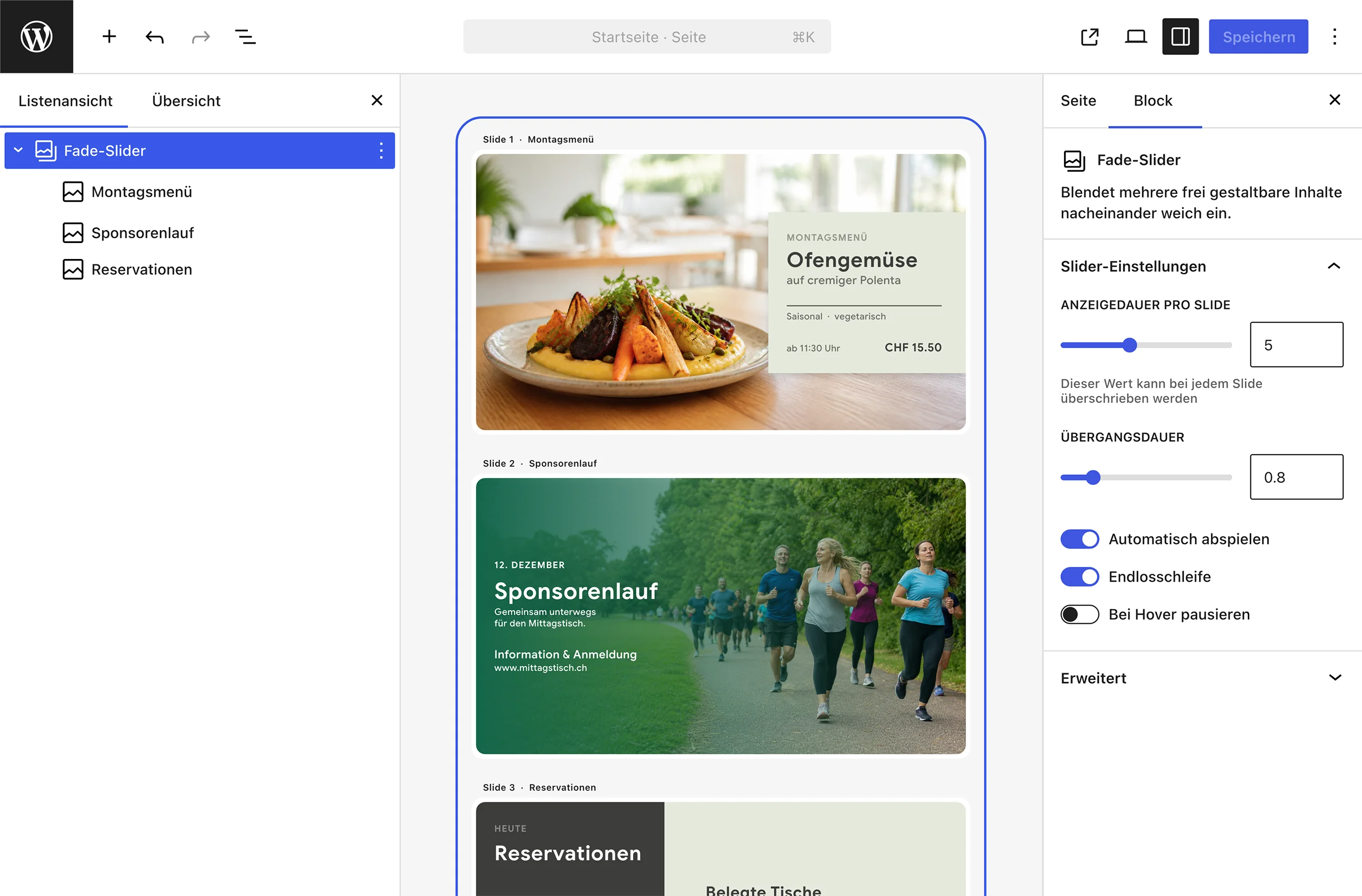Select Montagsmenü in list view
The width and height of the screenshot is (1362, 896).
(x=142, y=191)
